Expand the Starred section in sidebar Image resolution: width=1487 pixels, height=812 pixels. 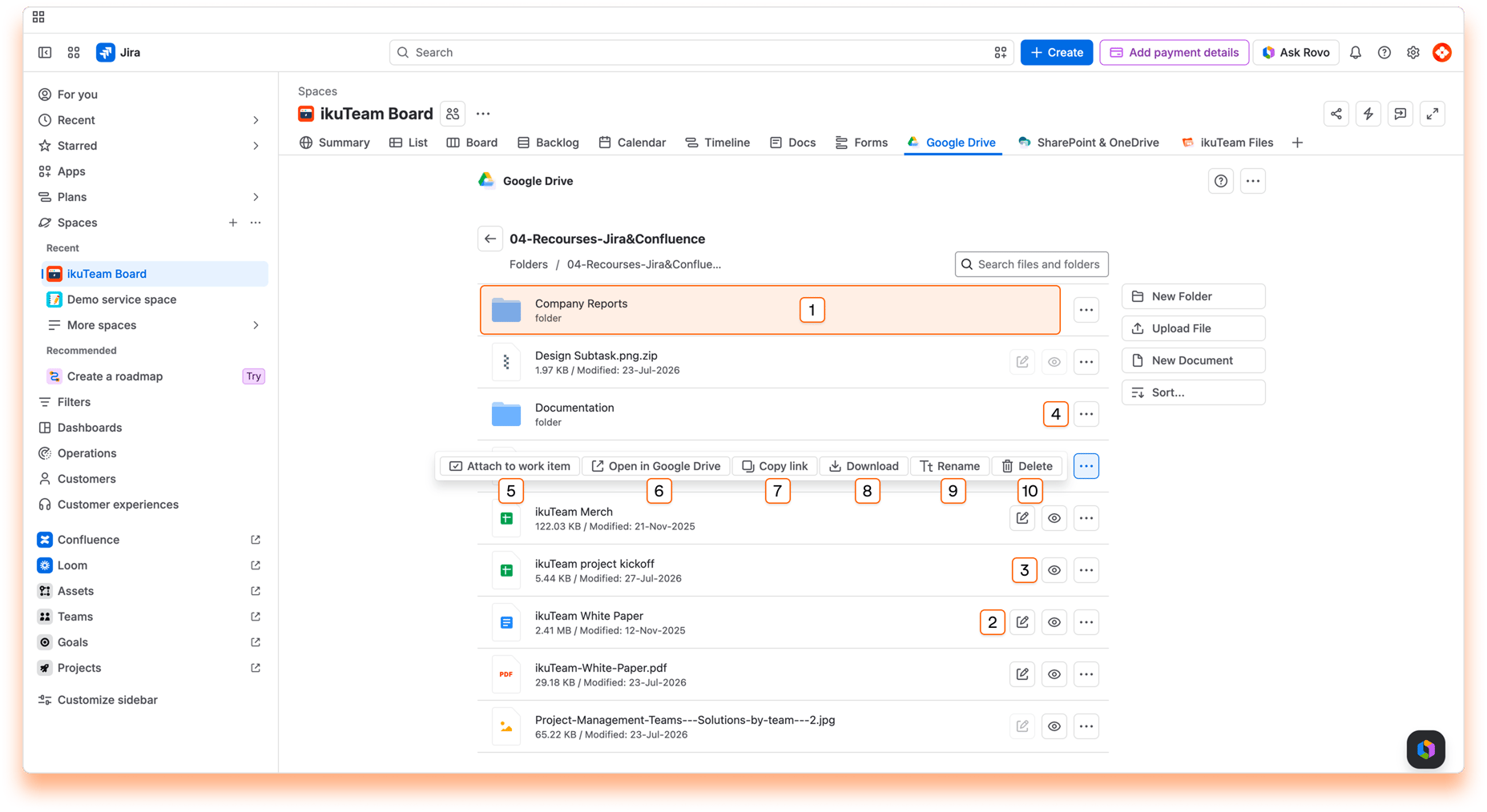(256, 146)
